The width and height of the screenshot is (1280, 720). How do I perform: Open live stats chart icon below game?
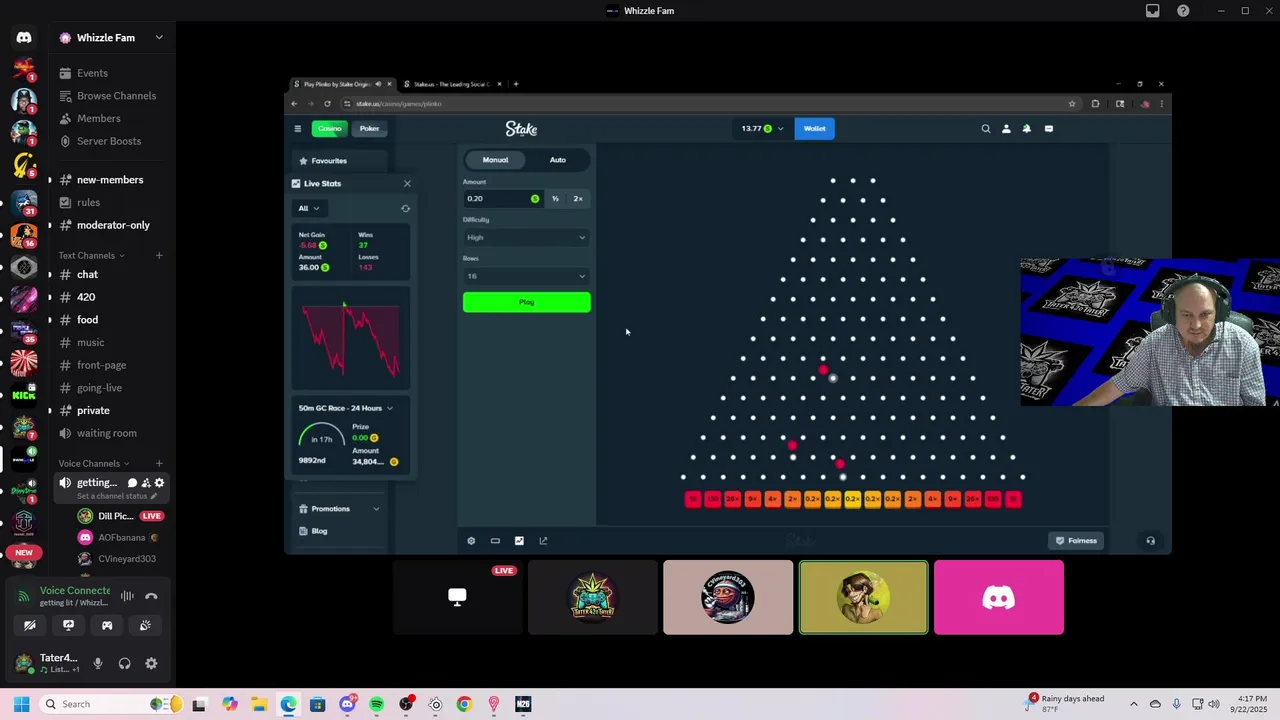pos(519,541)
